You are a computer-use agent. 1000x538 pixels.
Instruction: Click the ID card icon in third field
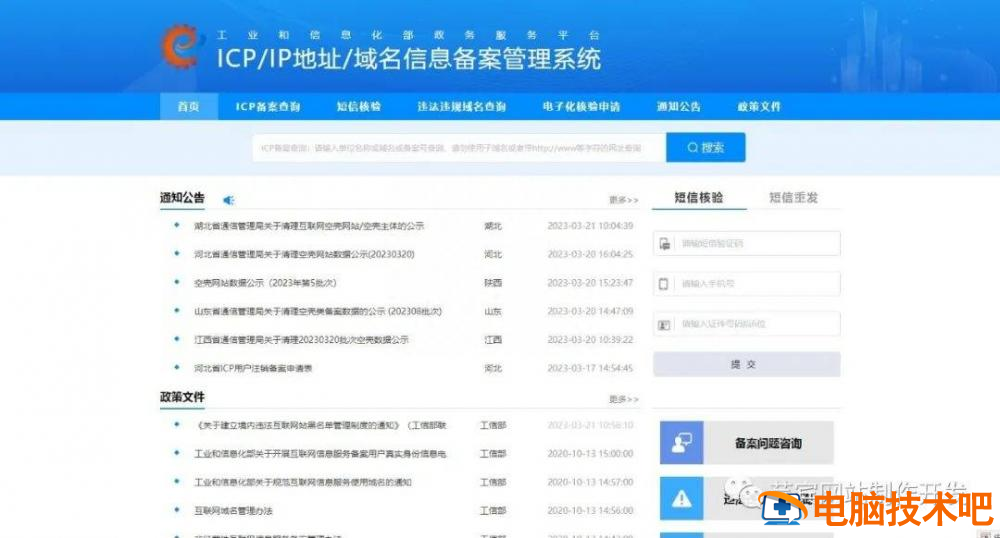point(664,325)
